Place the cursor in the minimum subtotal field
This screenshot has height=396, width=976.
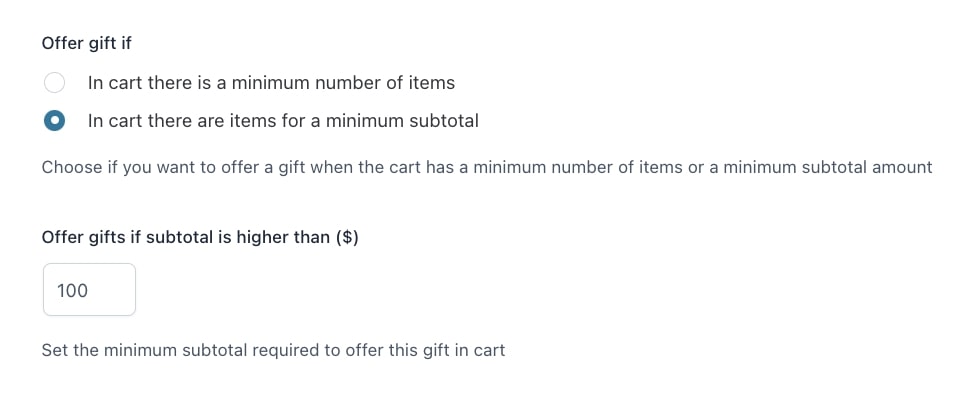click(x=89, y=290)
